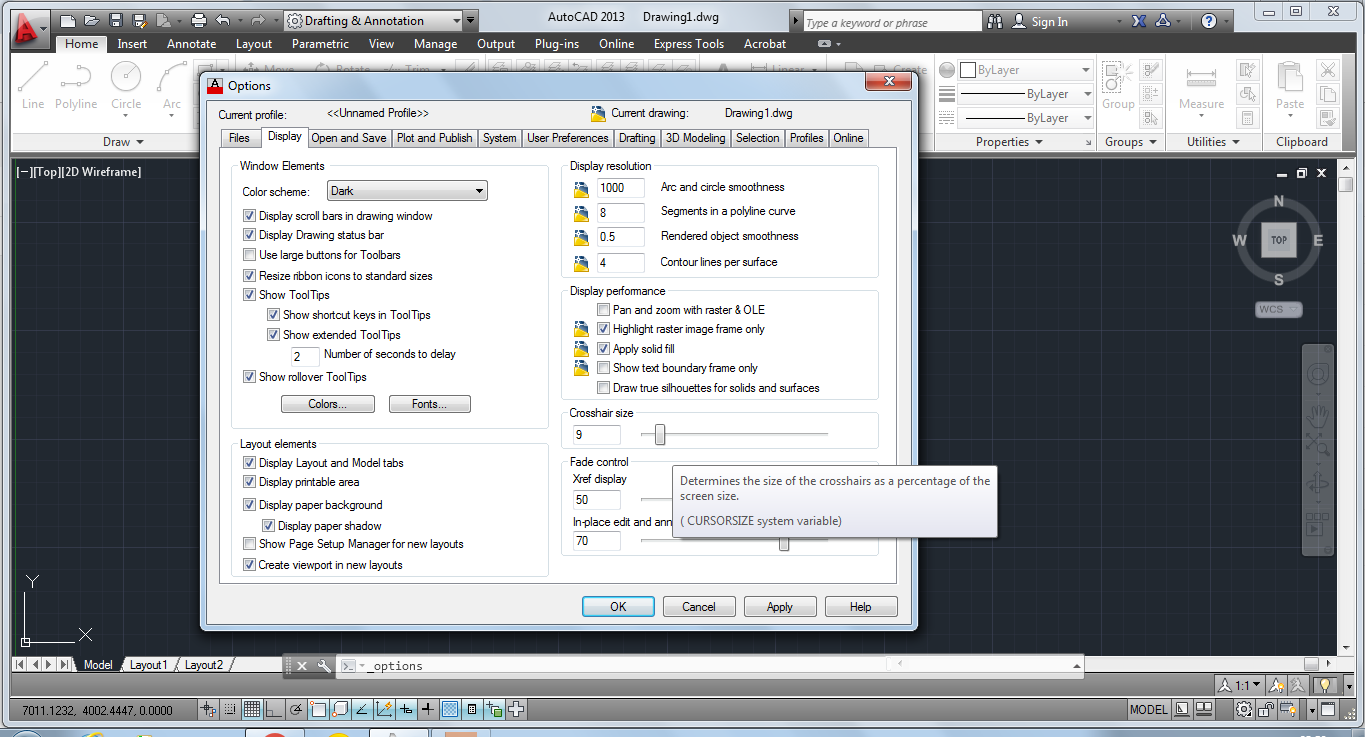
Task: Enable Pan and zoom with raster & OLE
Action: (x=603, y=310)
